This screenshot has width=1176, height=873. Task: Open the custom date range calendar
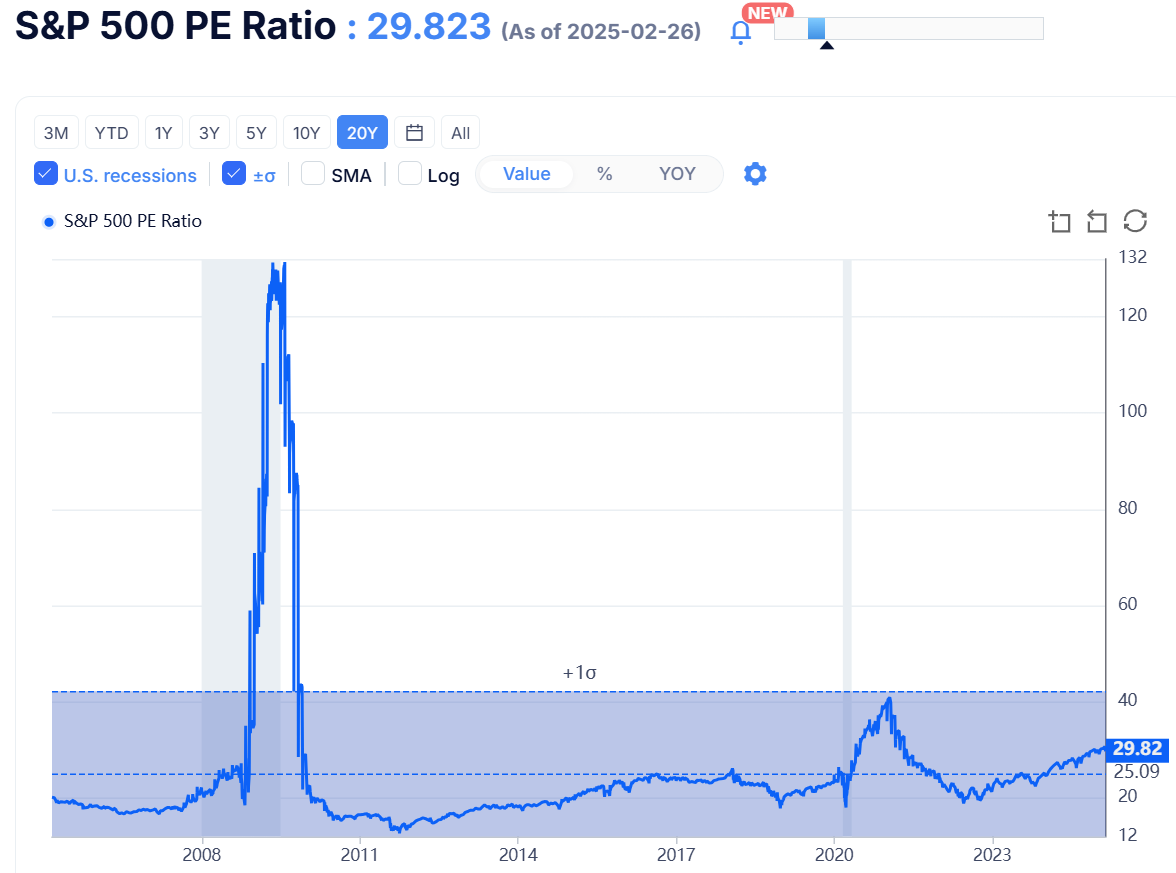click(x=414, y=133)
